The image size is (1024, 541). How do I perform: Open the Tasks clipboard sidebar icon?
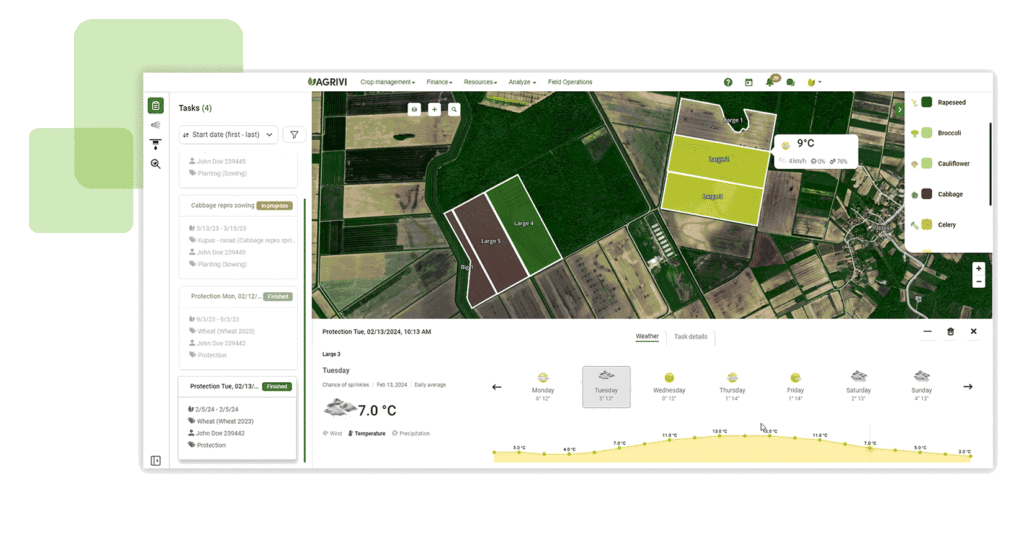155,106
